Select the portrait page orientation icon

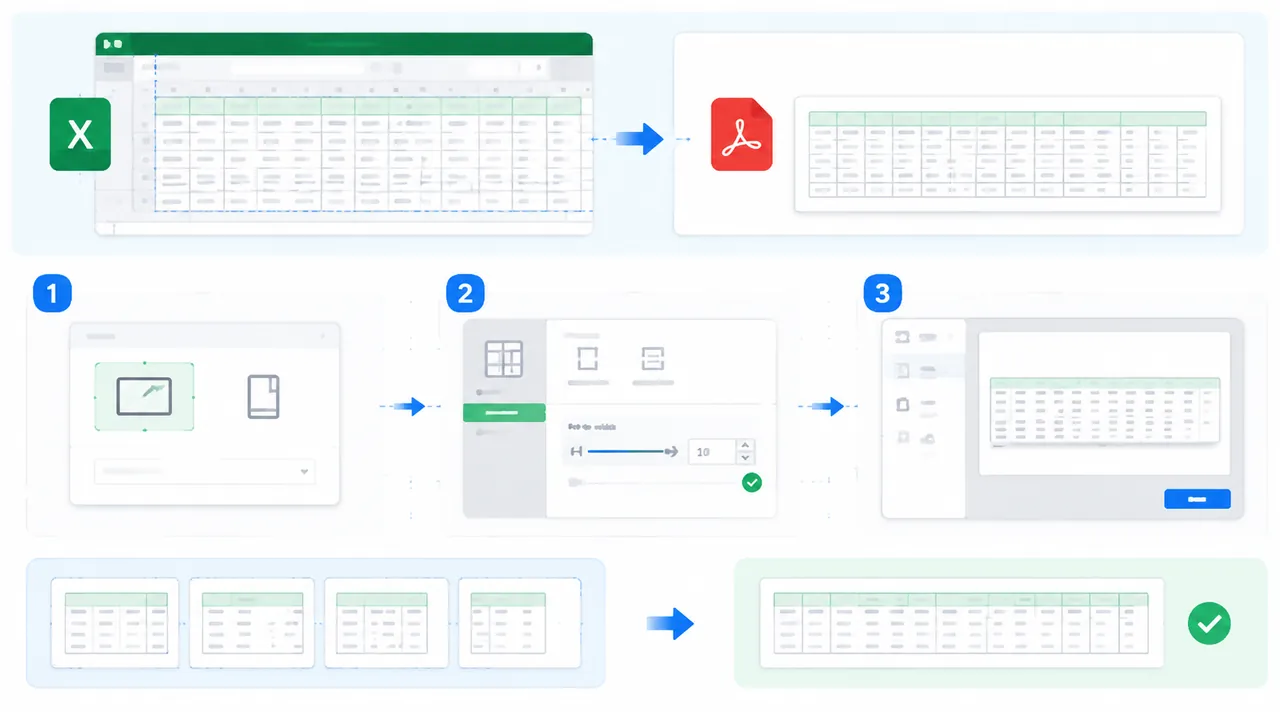pyautogui.click(x=263, y=397)
